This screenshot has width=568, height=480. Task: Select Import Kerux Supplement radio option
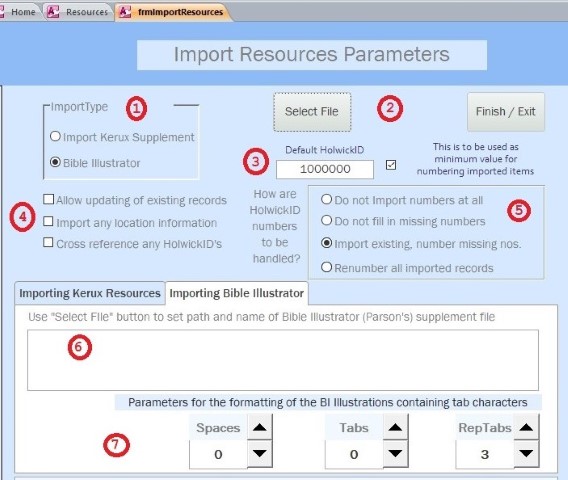click(x=55, y=137)
